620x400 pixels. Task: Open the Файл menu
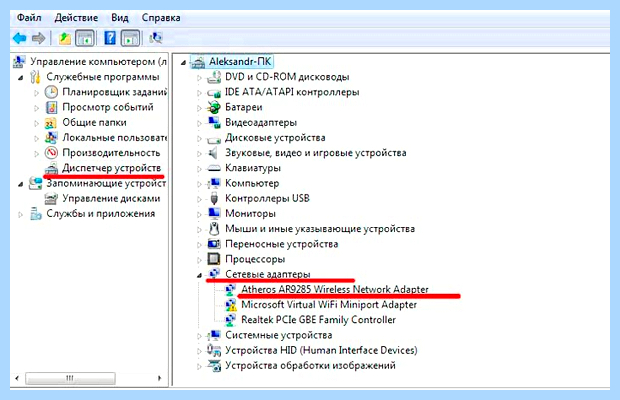29,18
